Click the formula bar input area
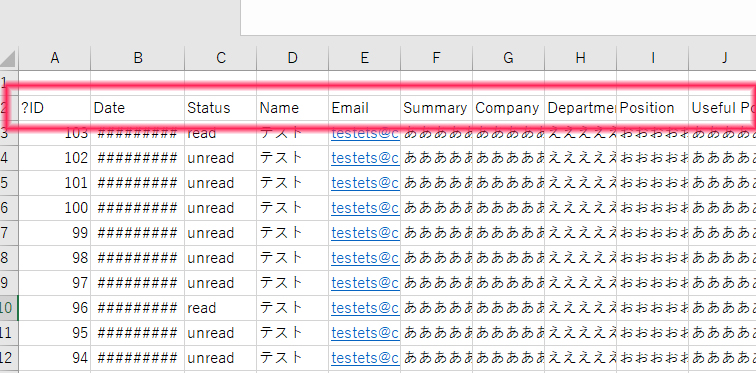The height and width of the screenshot is (373, 756). pos(498,17)
